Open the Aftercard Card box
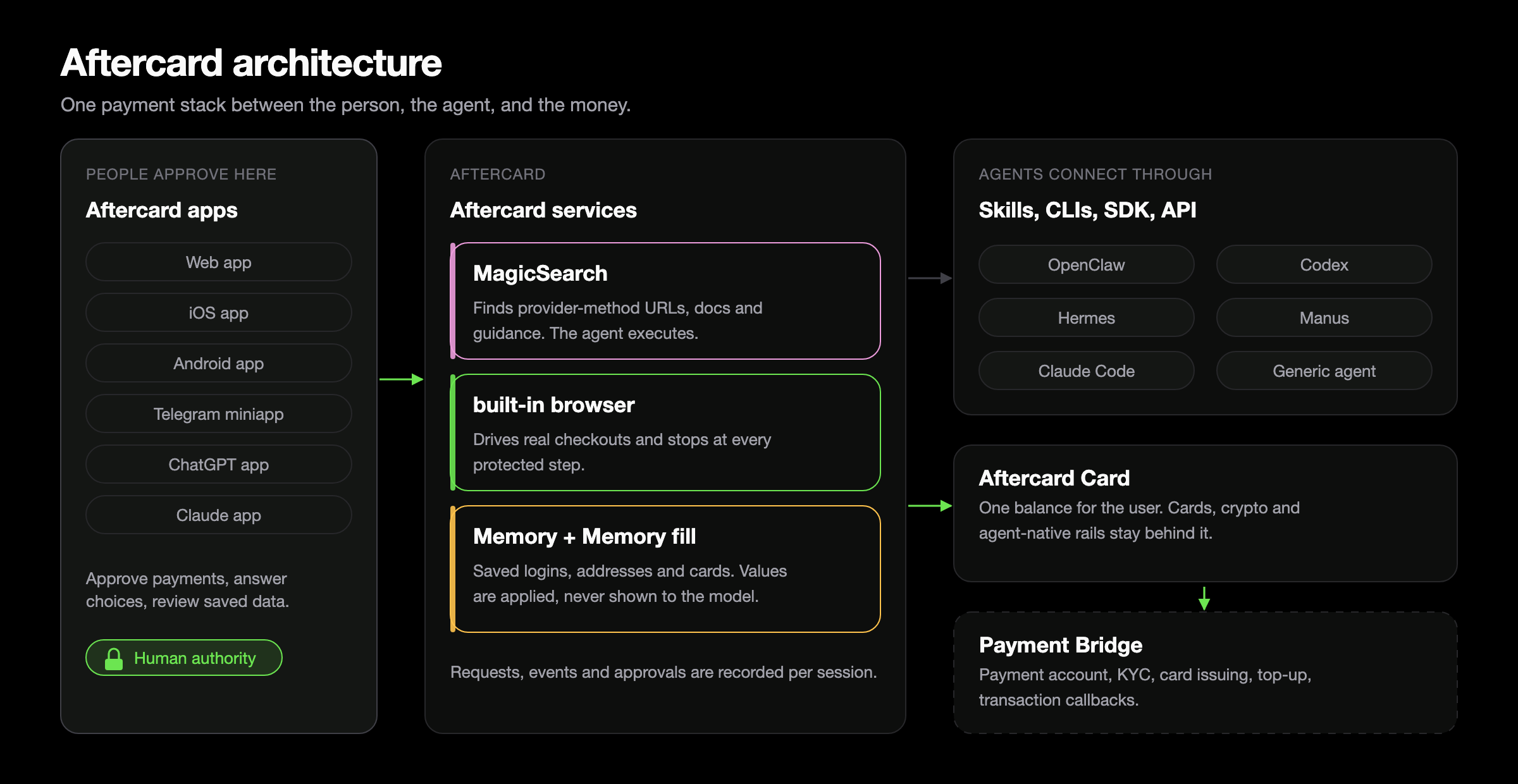The width and height of the screenshot is (1518, 784). (1206, 513)
